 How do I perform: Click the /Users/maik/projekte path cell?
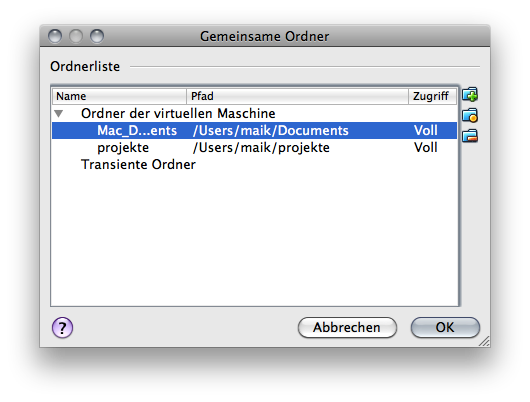click(x=261, y=148)
